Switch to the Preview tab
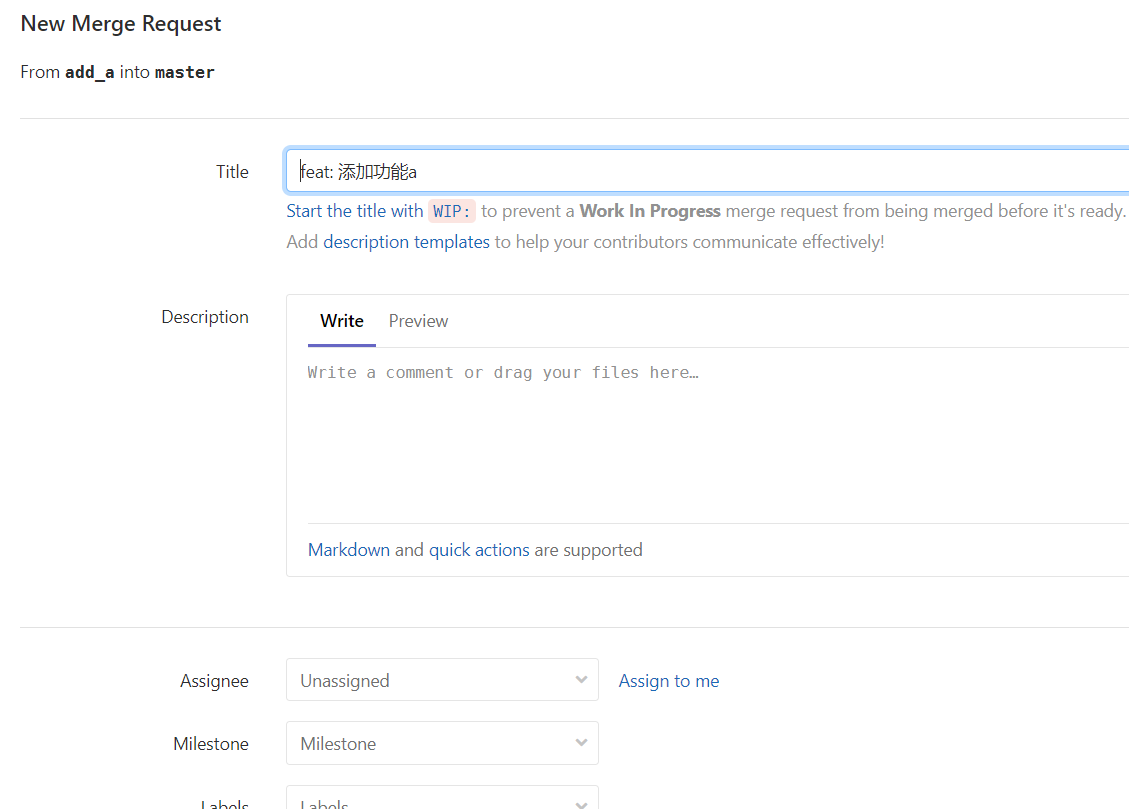 point(418,321)
